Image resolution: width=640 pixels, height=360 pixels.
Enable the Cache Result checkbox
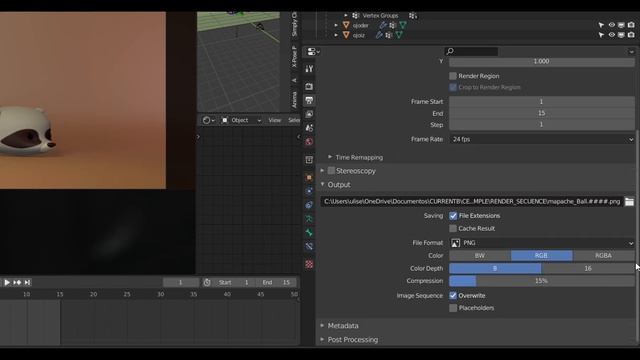(x=453, y=228)
